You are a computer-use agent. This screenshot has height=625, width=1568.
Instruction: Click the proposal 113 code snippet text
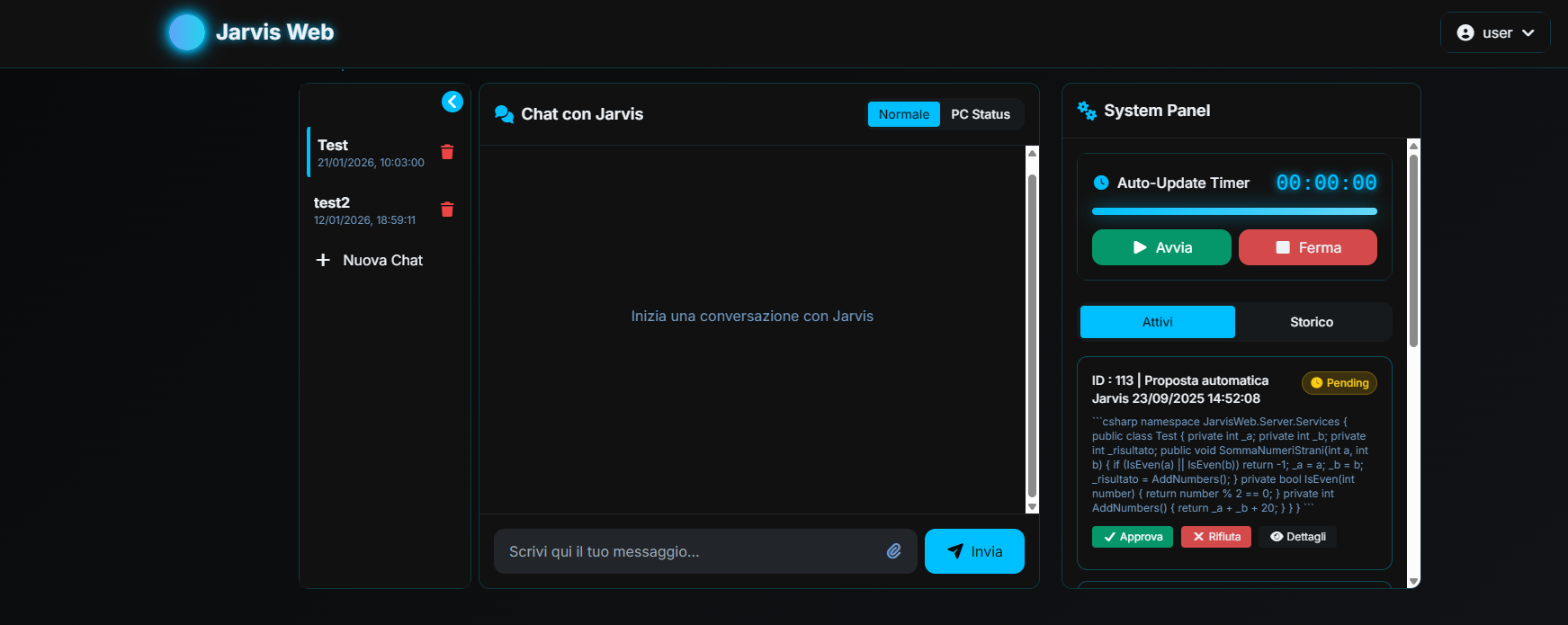(1230, 465)
